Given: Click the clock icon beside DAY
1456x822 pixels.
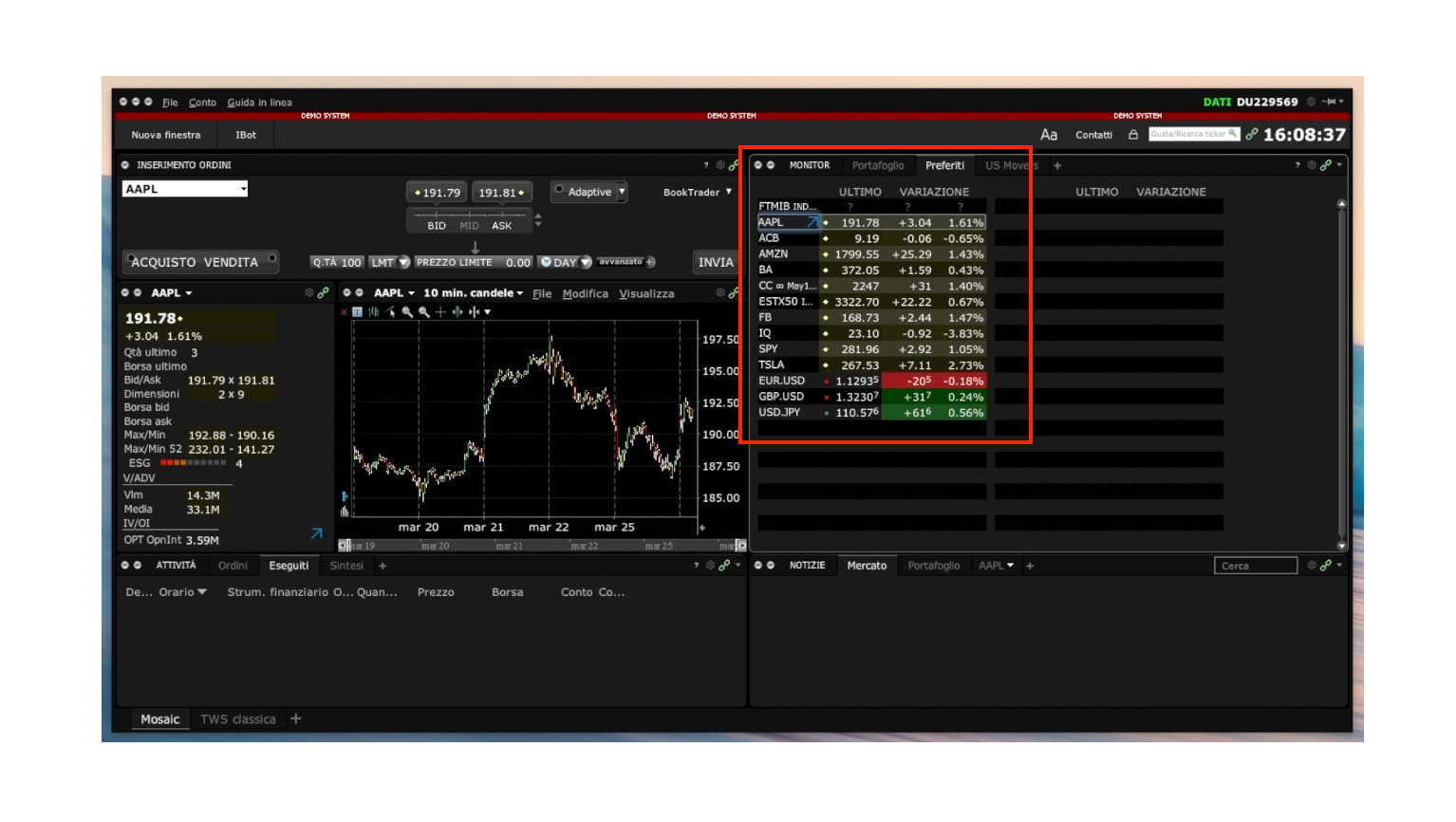Looking at the screenshot, I should pyautogui.click(x=546, y=262).
